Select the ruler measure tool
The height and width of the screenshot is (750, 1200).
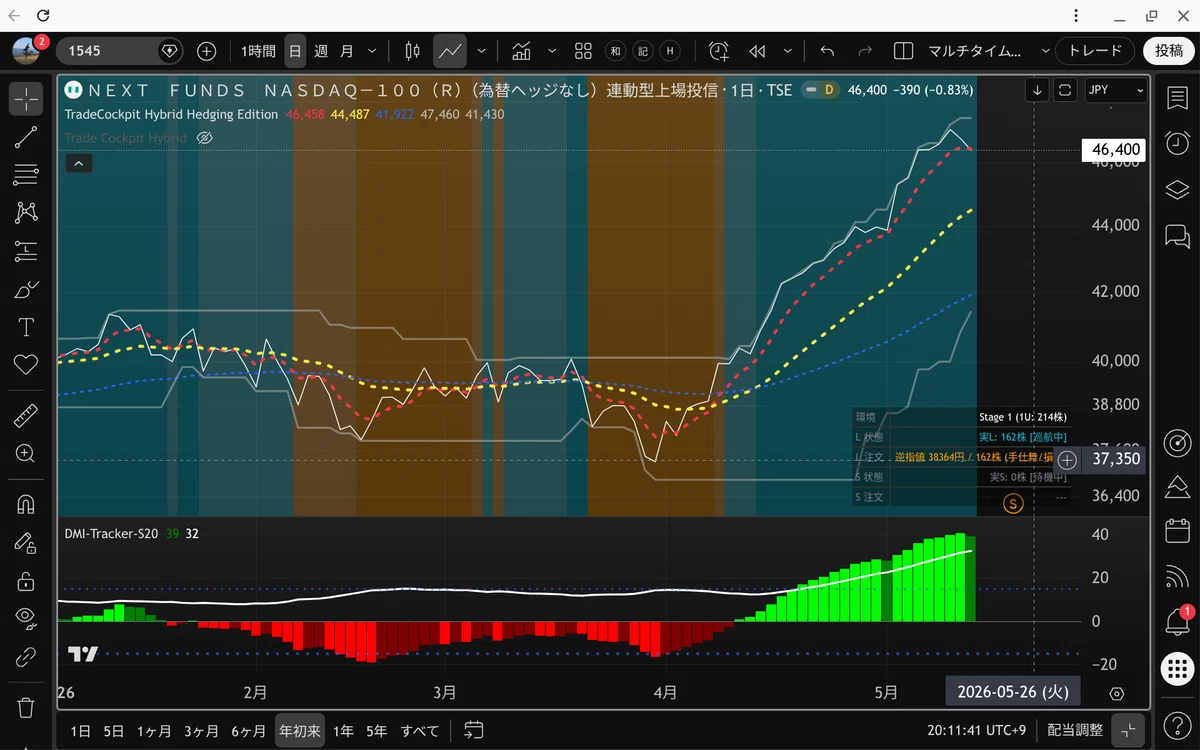pyautogui.click(x=26, y=415)
